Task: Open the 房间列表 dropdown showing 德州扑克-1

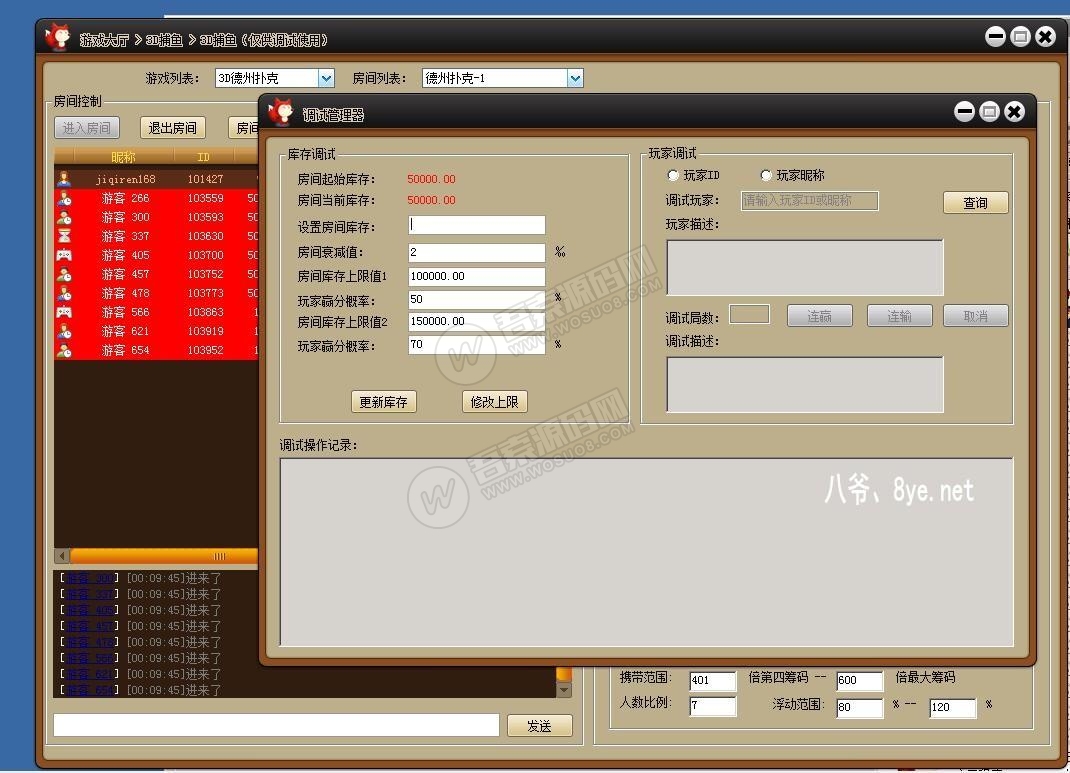Action: point(573,77)
